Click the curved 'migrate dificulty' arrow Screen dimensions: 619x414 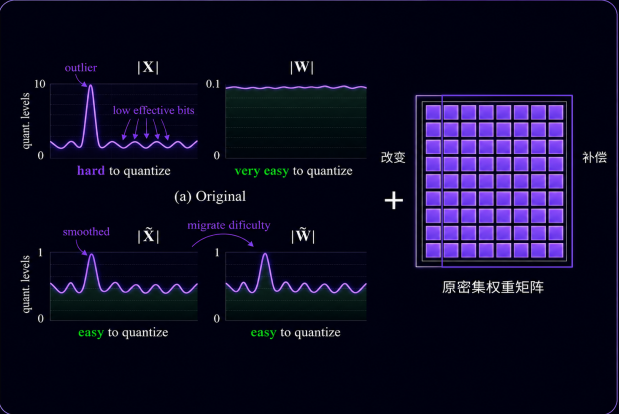pos(223,239)
